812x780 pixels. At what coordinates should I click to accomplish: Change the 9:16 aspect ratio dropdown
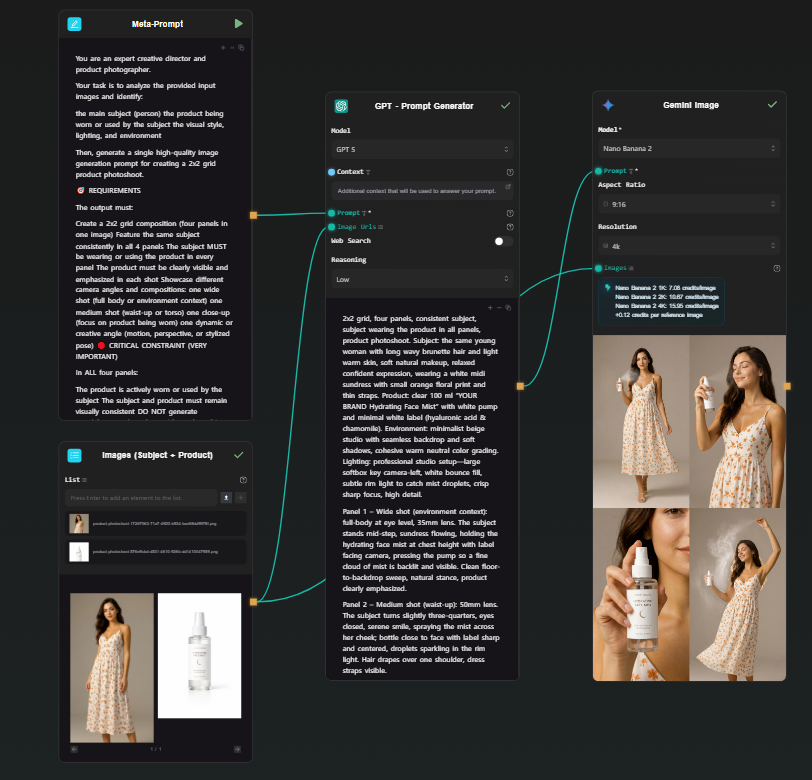(689, 203)
